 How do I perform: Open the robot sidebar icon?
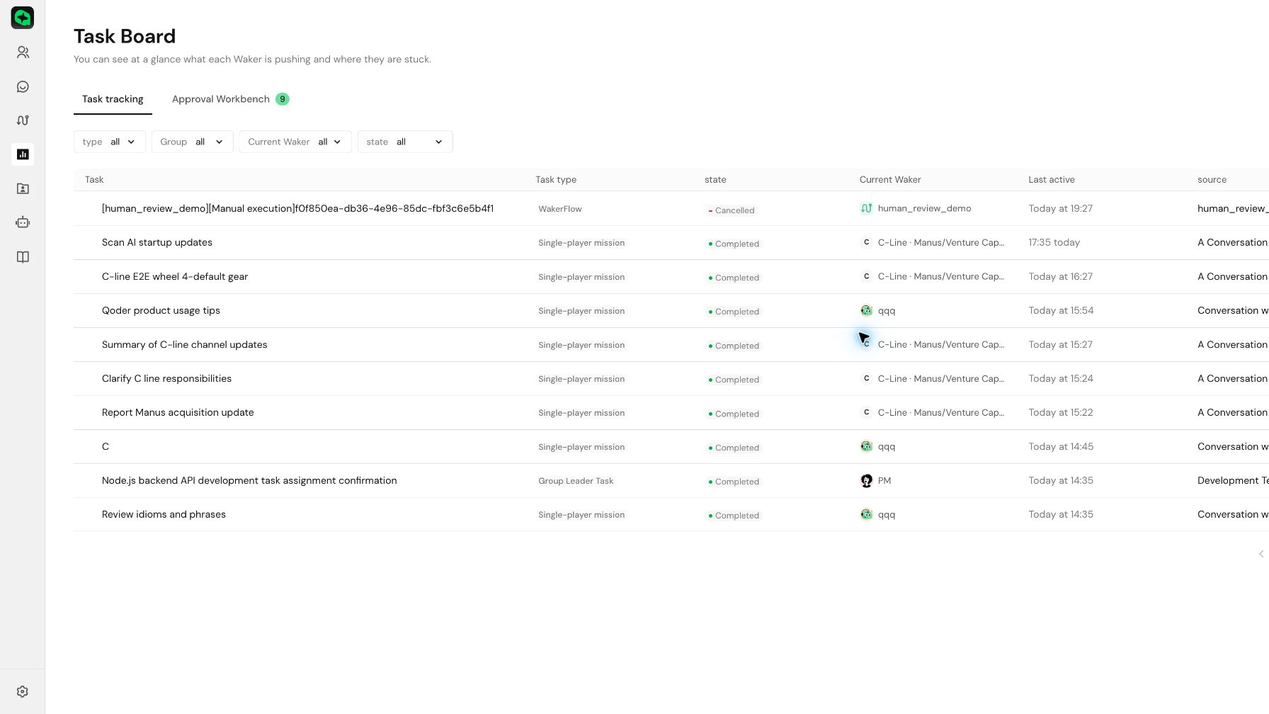[x=22, y=222]
